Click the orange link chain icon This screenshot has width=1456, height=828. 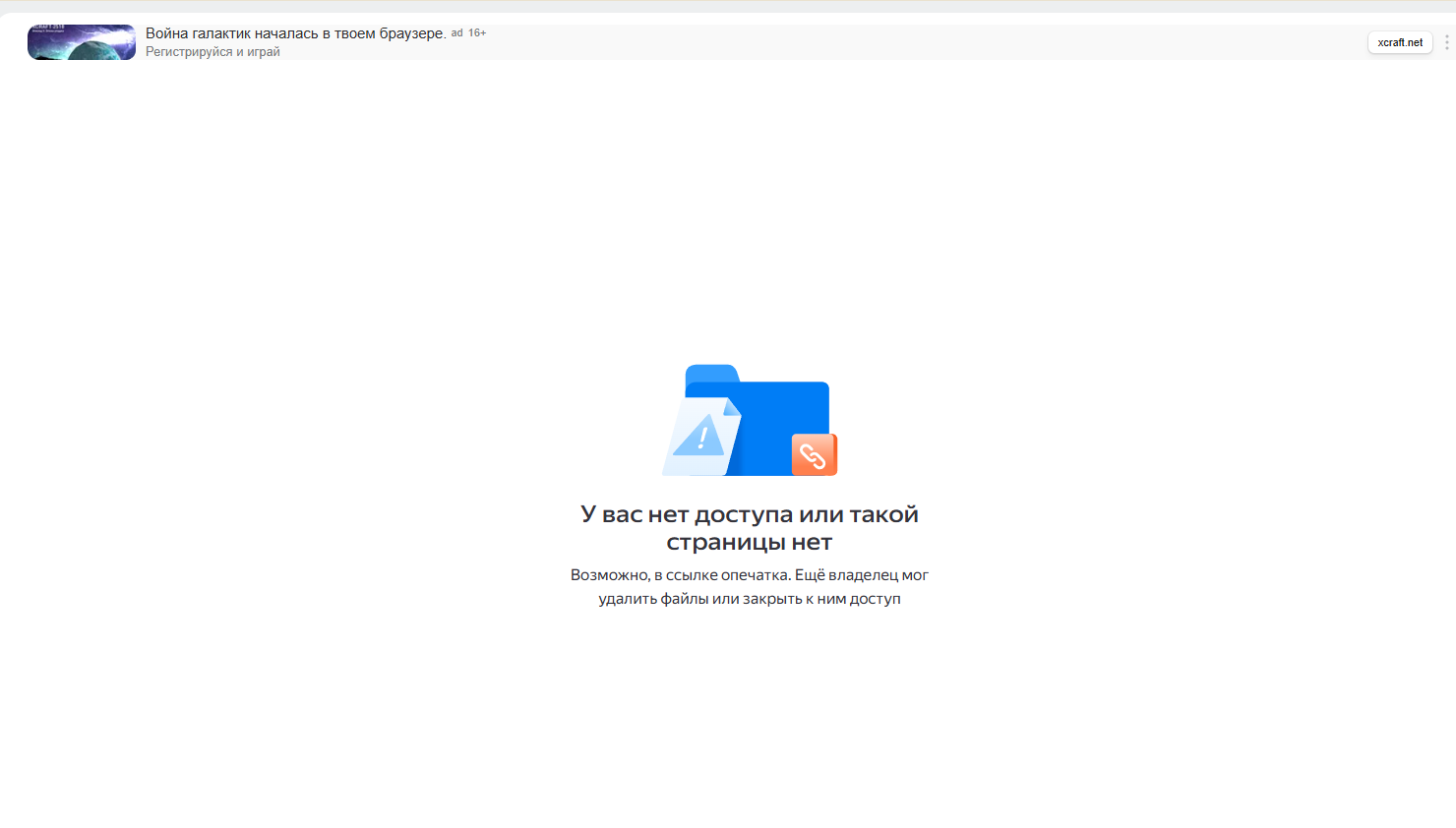click(814, 454)
